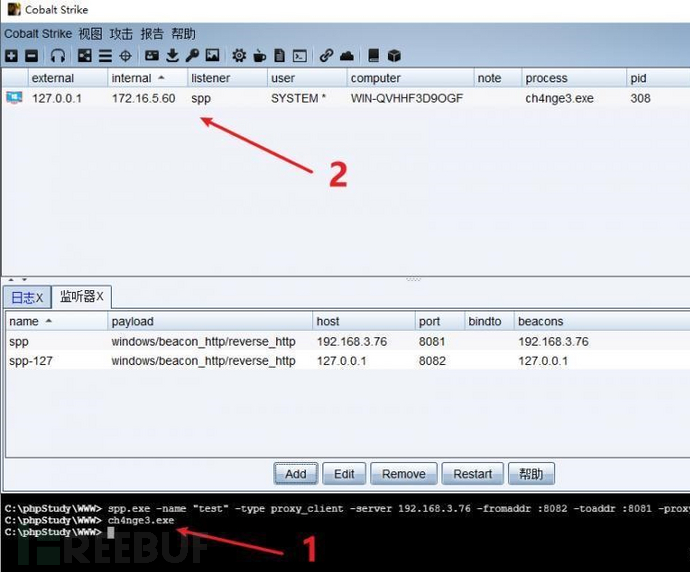Screen dimensions: 690x572
Task: Open downloaded files via download icon
Action: pyautogui.click(x=172, y=56)
